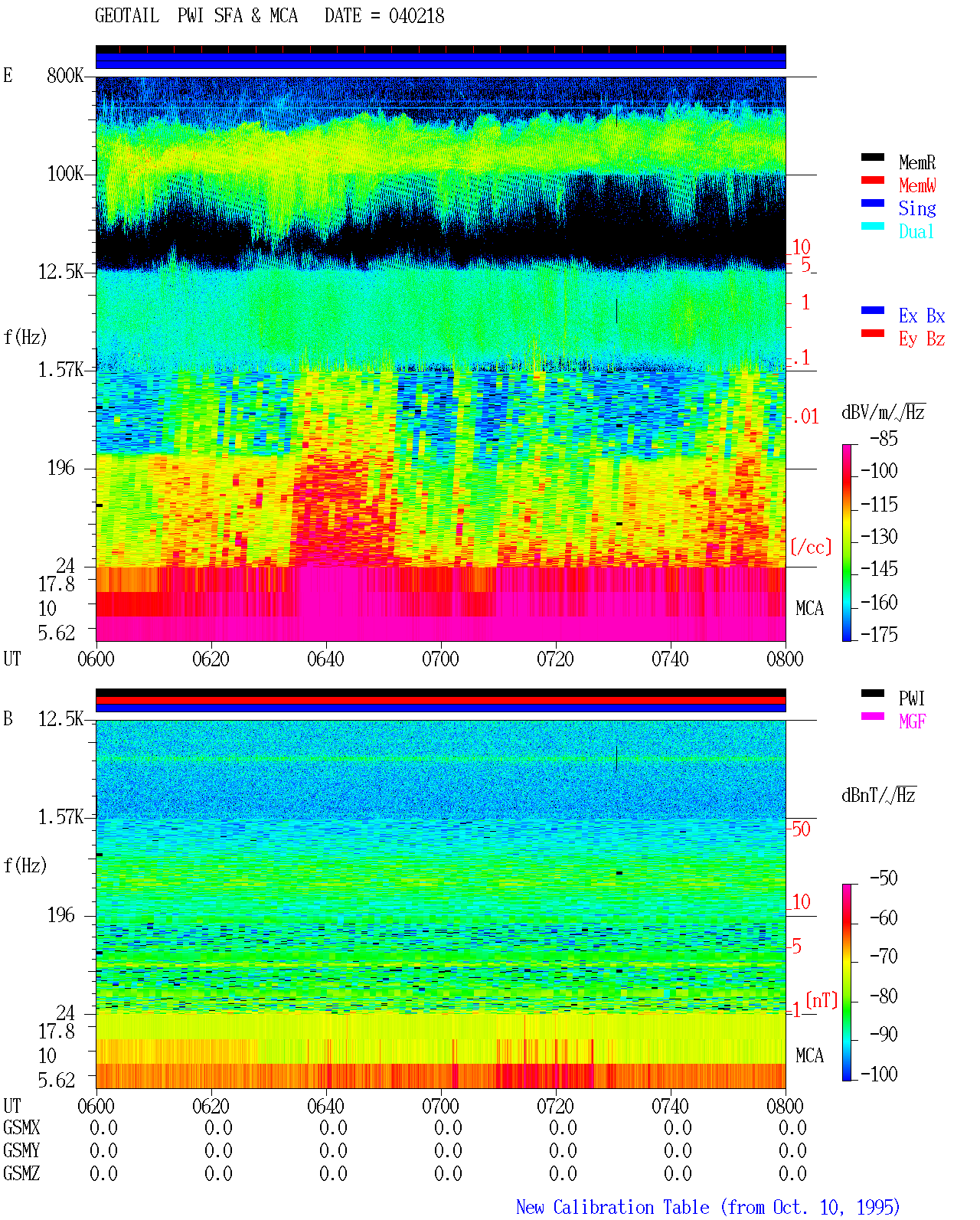The width and height of the screenshot is (980, 1220).
Task: Click the dBnT/√Hz unit label
Action: point(879,795)
